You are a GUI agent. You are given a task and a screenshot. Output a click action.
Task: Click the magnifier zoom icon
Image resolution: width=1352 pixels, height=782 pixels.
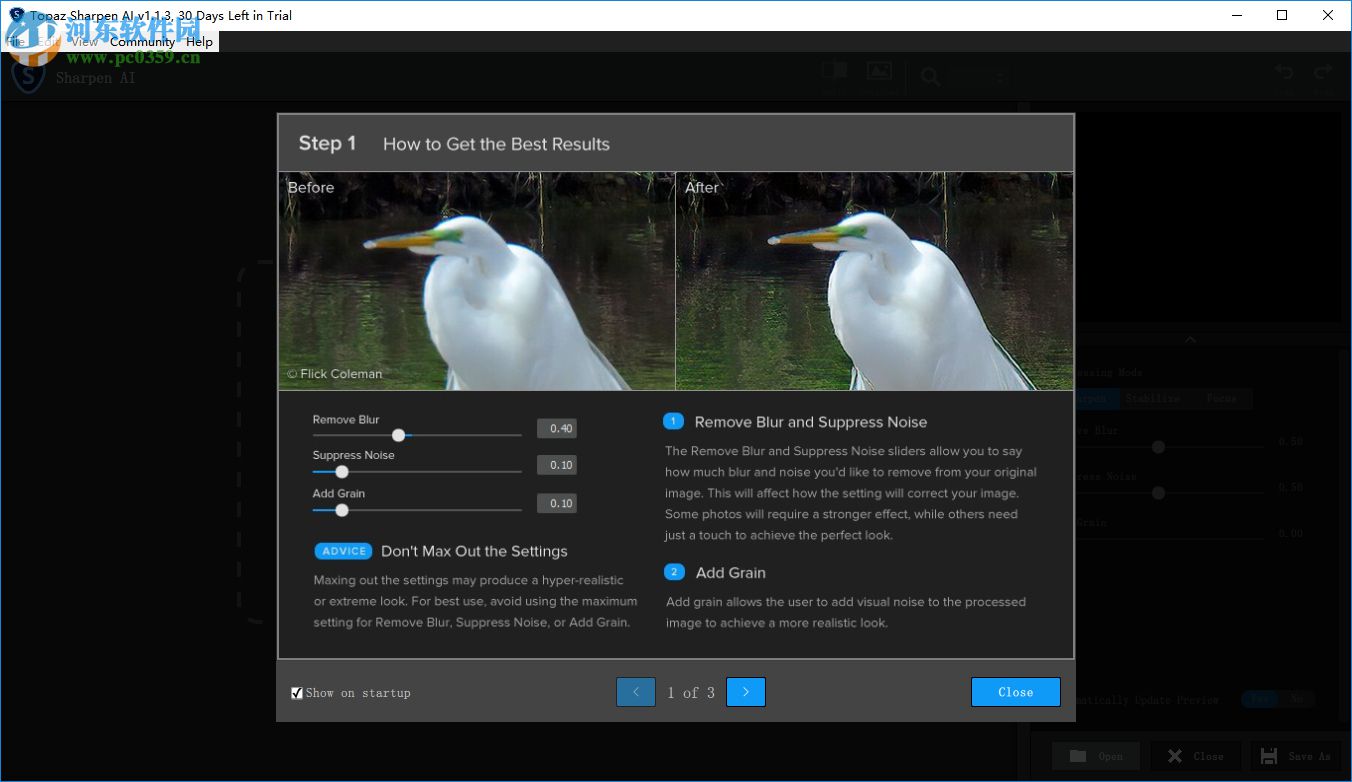coord(930,77)
